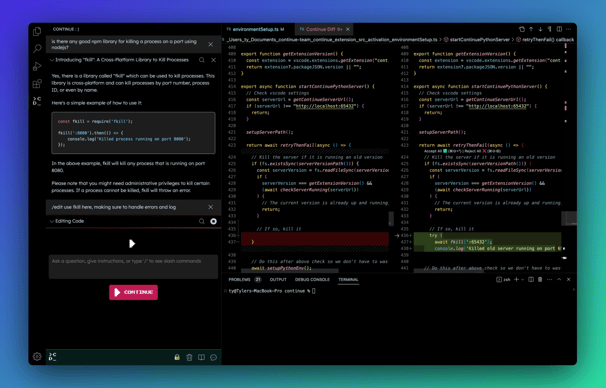Click in the terminal prompt line
This screenshot has height=388, width=606.
[272, 291]
